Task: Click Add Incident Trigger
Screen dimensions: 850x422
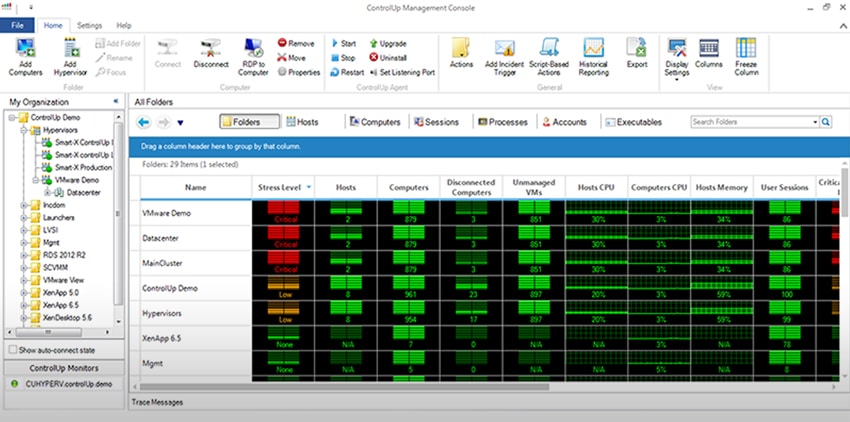Action: 504,56
